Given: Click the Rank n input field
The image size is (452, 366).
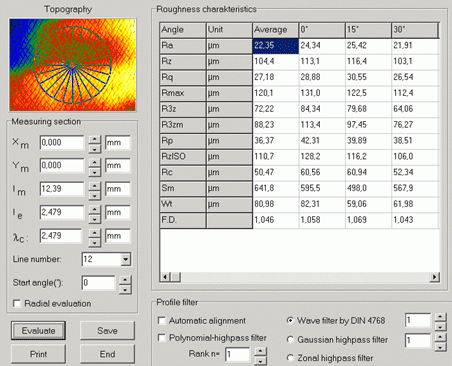Looking at the screenshot, I should point(237,355).
